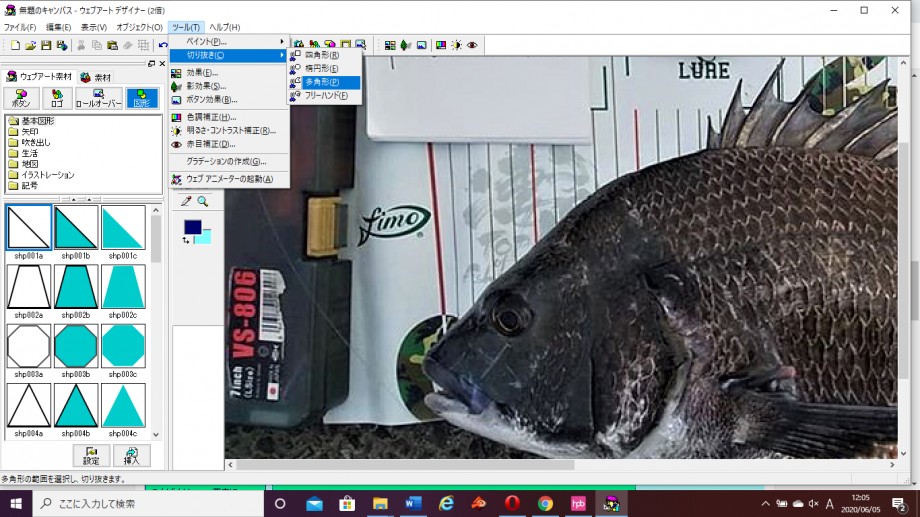Viewport: 920px width, 517px height.
Task: Click the canvas horizontal scrollbar thumb
Action: 405,464
